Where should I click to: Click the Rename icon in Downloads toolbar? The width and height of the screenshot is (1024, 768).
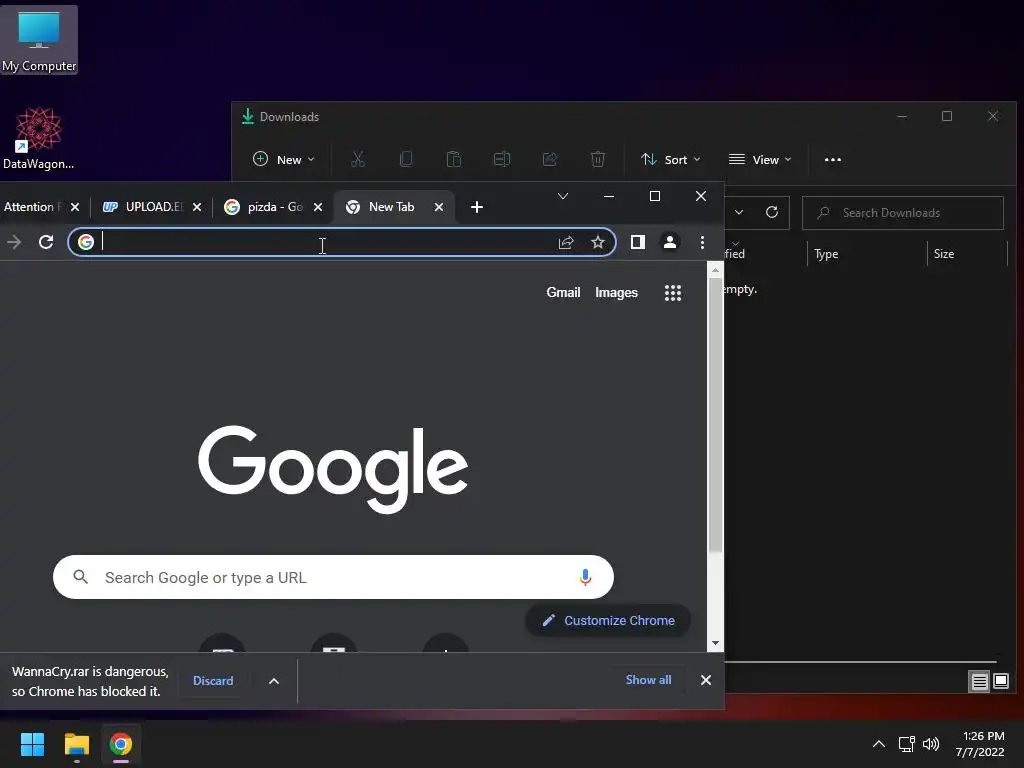coord(502,159)
